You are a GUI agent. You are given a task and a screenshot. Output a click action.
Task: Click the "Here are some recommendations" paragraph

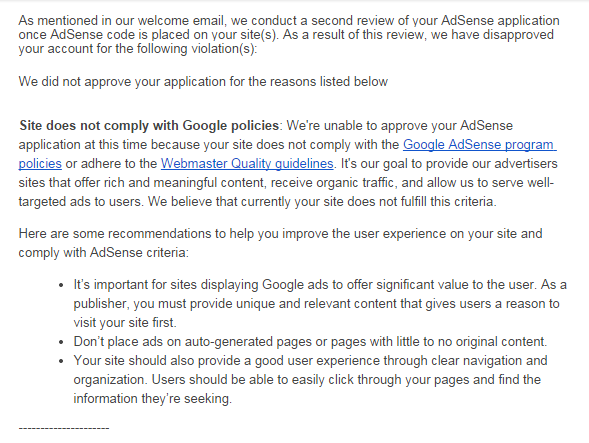tap(280, 243)
